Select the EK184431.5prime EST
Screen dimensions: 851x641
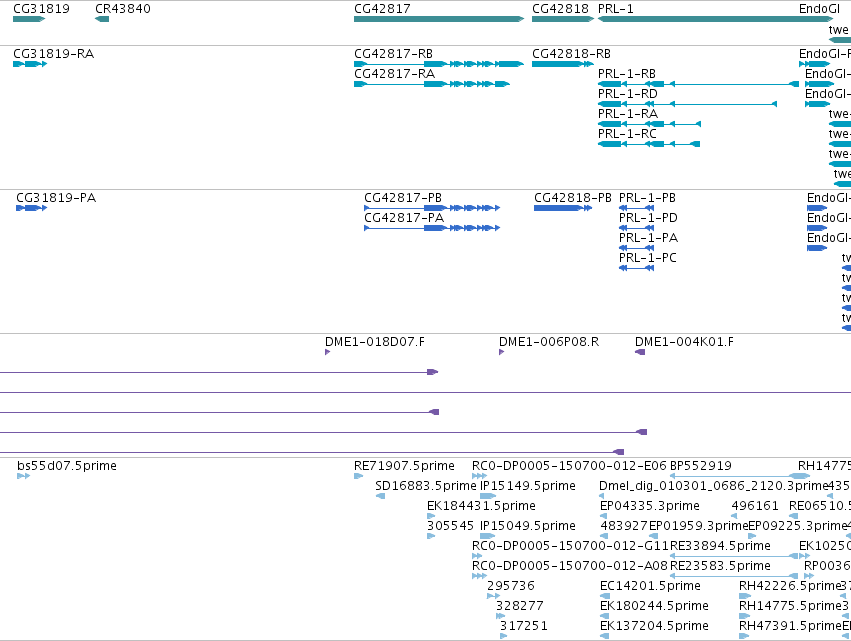[431, 516]
